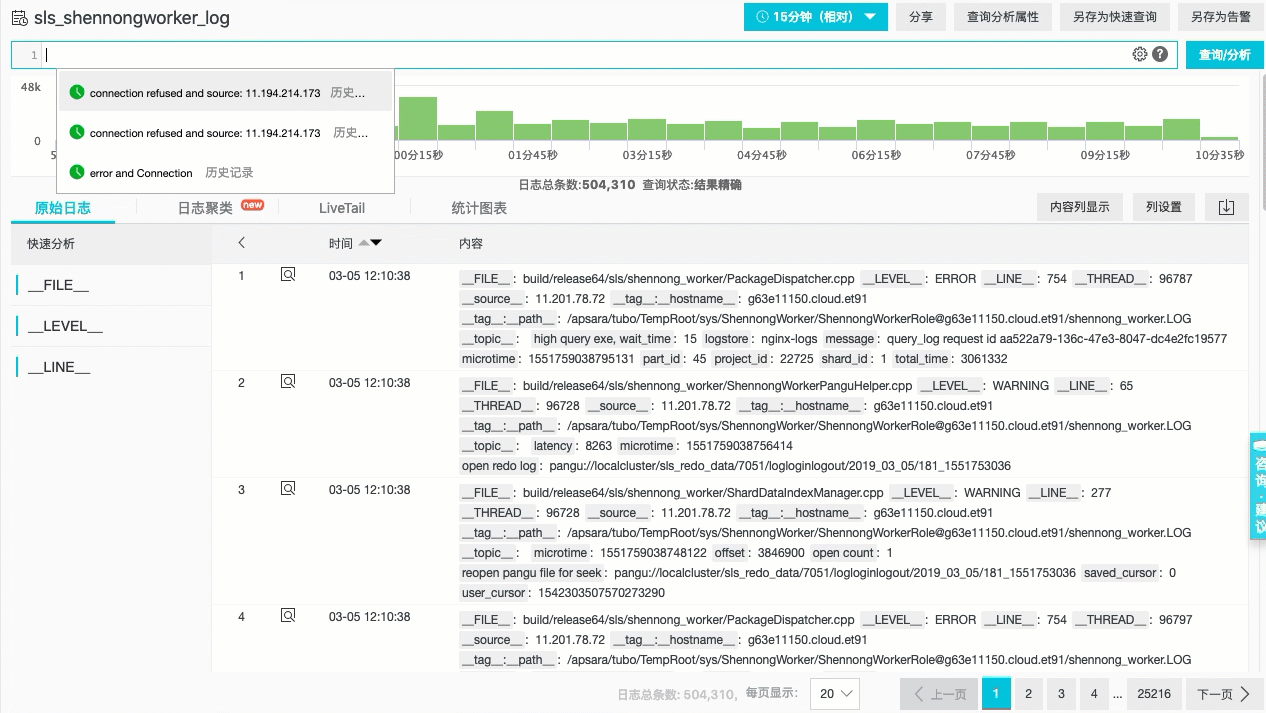Click 内容列显示 button
The image size is (1266, 713).
1079,207
